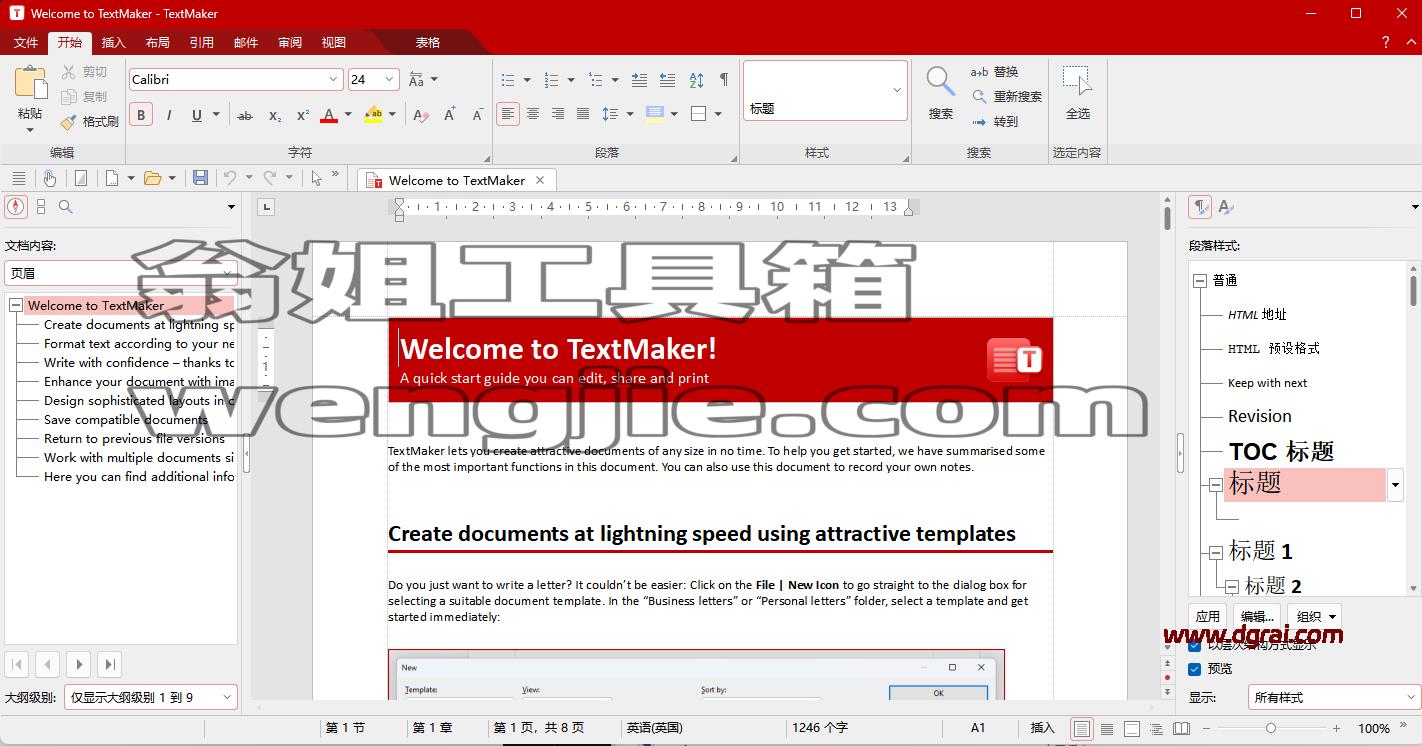Image resolution: width=1422 pixels, height=746 pixels.
Task: Toggle the hierarchical display checkbox above 预览
Action: click(x=1194, y=646)
